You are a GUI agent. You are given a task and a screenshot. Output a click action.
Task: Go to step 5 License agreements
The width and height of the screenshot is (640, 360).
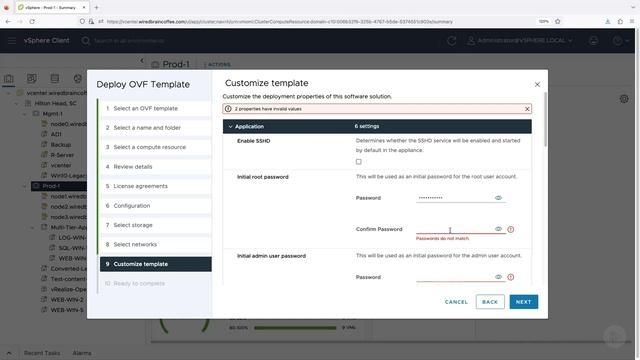pos(156,186)
